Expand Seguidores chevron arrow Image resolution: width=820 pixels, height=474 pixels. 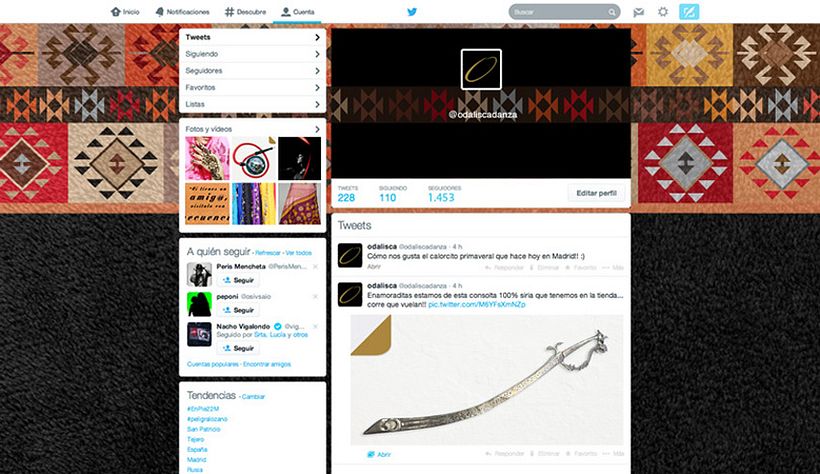317,71
